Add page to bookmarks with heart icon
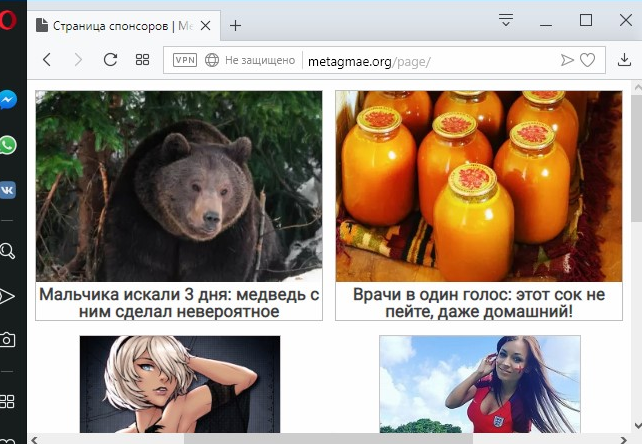Image resolution: width=642 pixels, height=444 pixels. click(x=588, y=60)
